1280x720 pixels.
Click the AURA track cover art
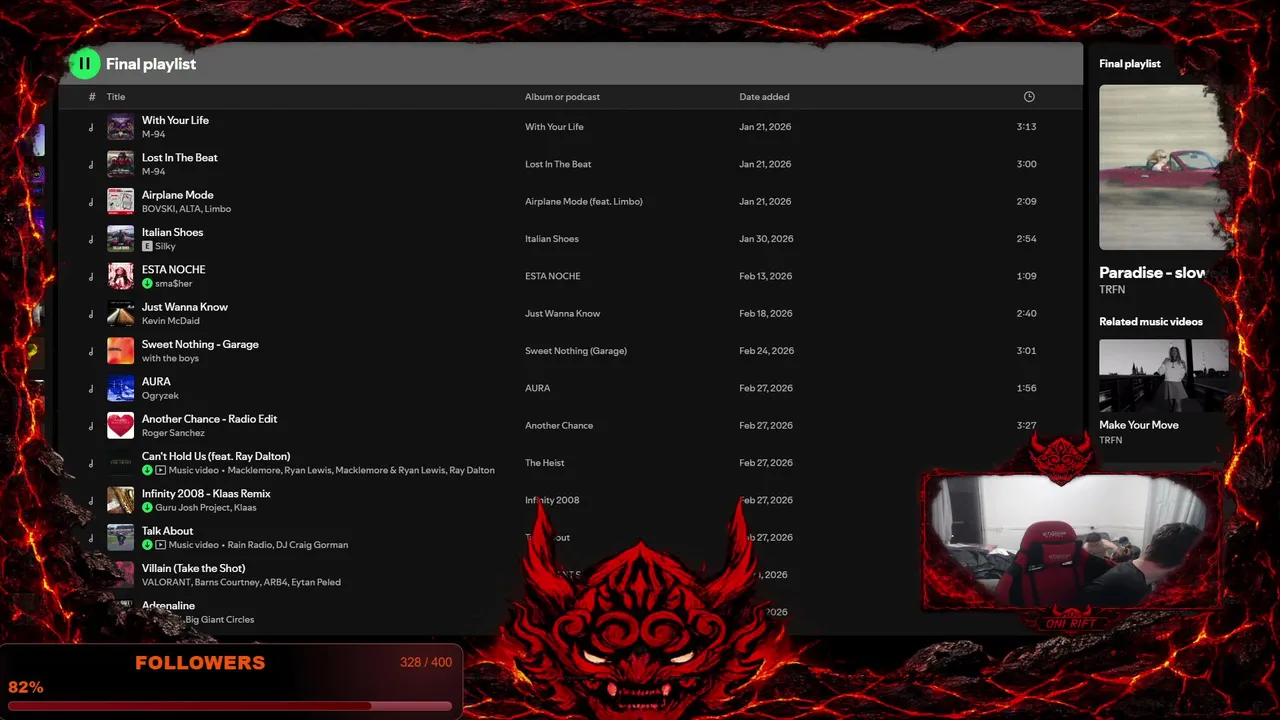(x=120, y=388)
